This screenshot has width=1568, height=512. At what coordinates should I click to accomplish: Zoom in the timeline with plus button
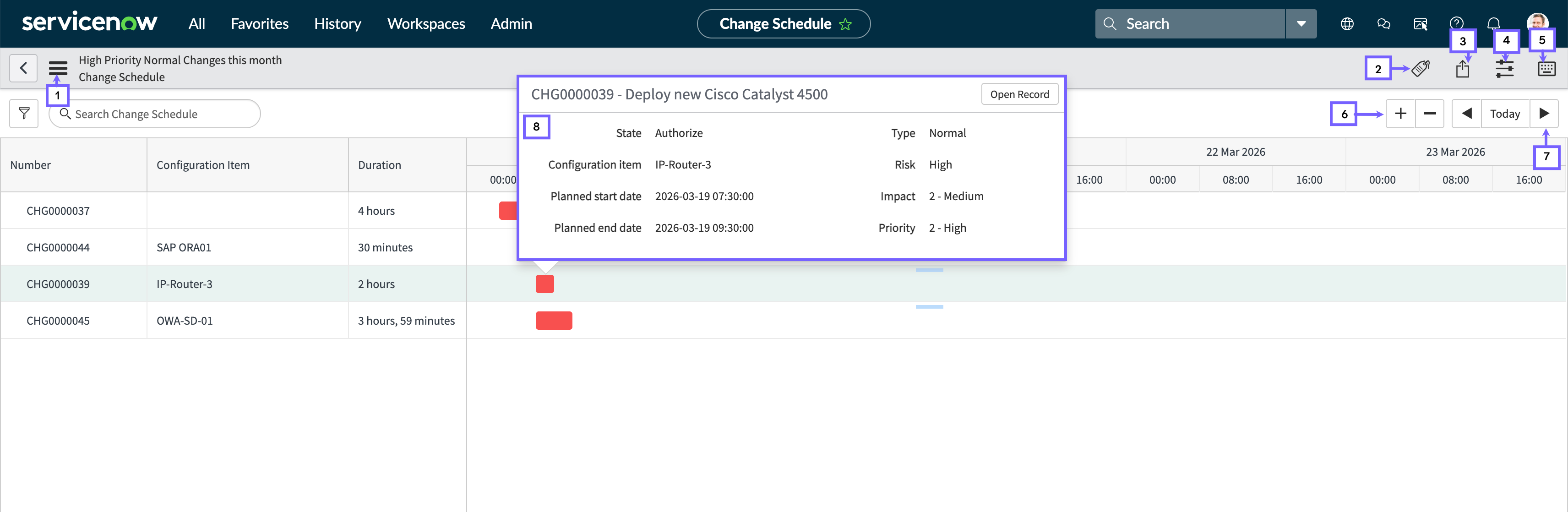click(1400, 113)
